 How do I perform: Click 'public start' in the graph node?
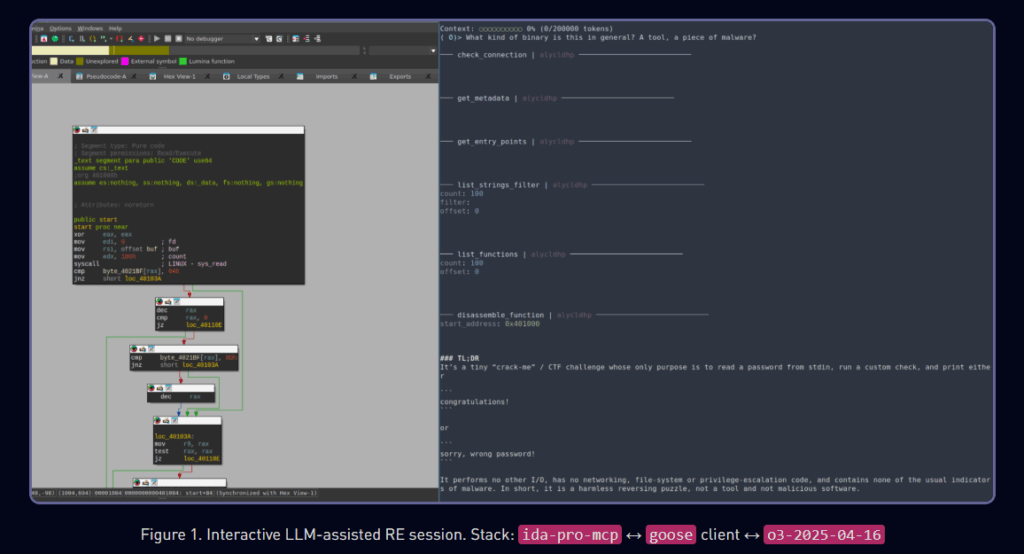pyautogui.click(x=95, y=220)
